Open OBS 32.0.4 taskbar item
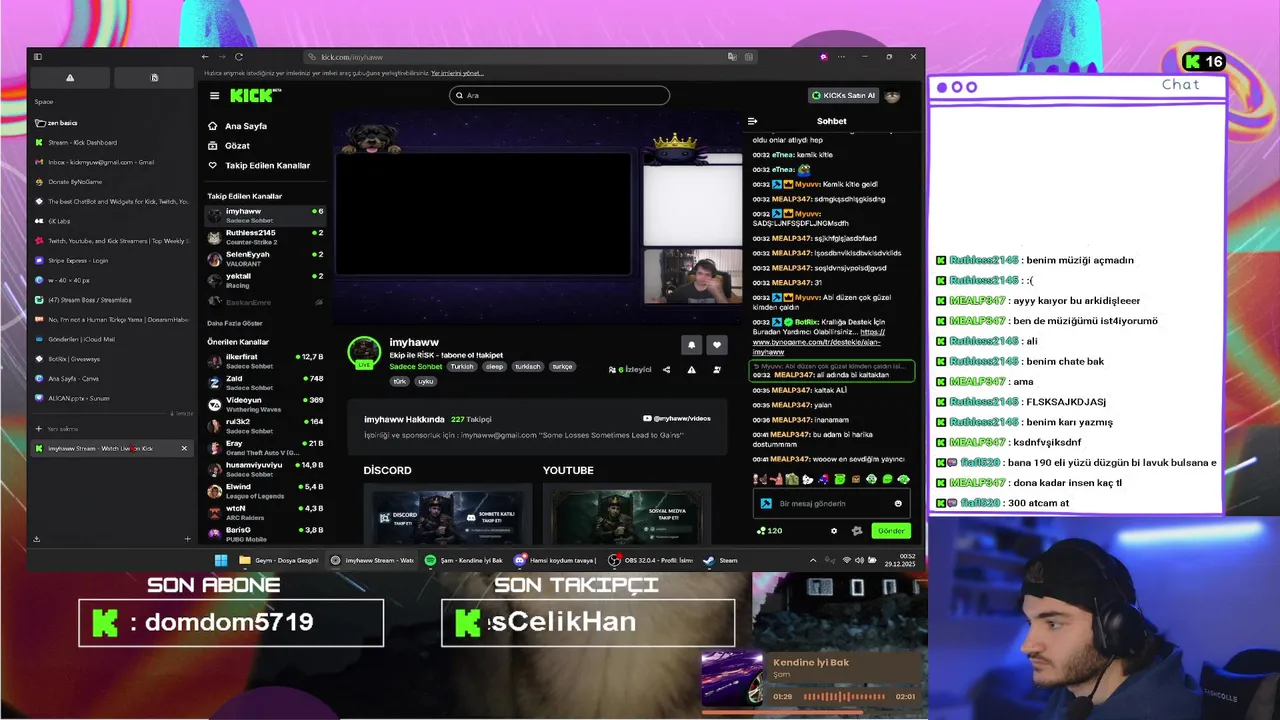Screen dimensions: 1280x720 click(651, 560)
